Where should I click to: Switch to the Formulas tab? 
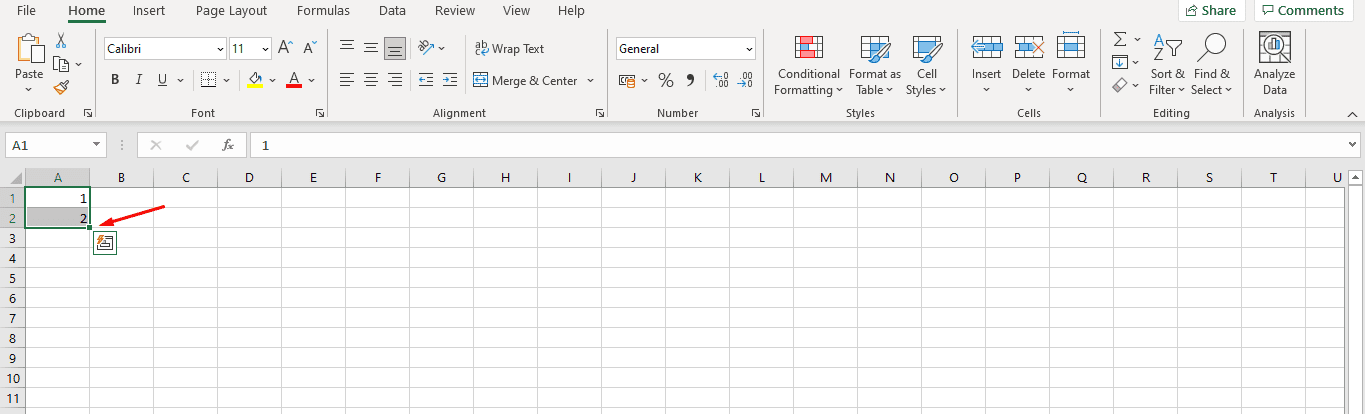tap(323, 11)
